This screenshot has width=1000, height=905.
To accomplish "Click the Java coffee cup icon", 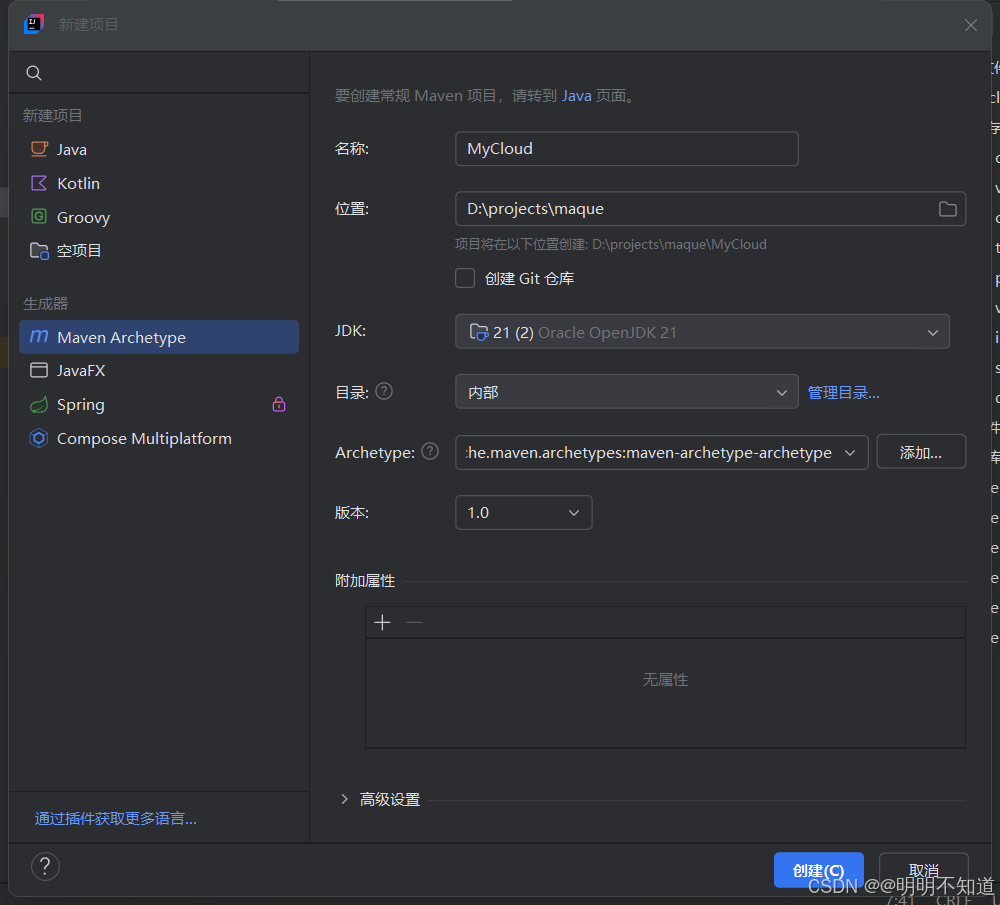I will [x=39, y=149].
